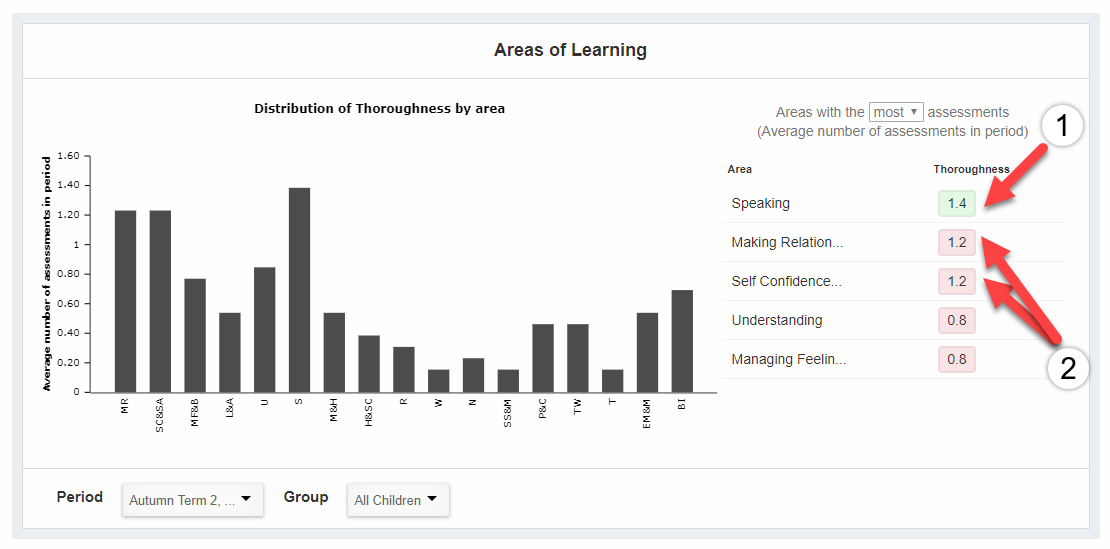Click the U bar in the chart
This screenshot has width=1110, height=549.
pyautogui.click(x=264, y=330)
